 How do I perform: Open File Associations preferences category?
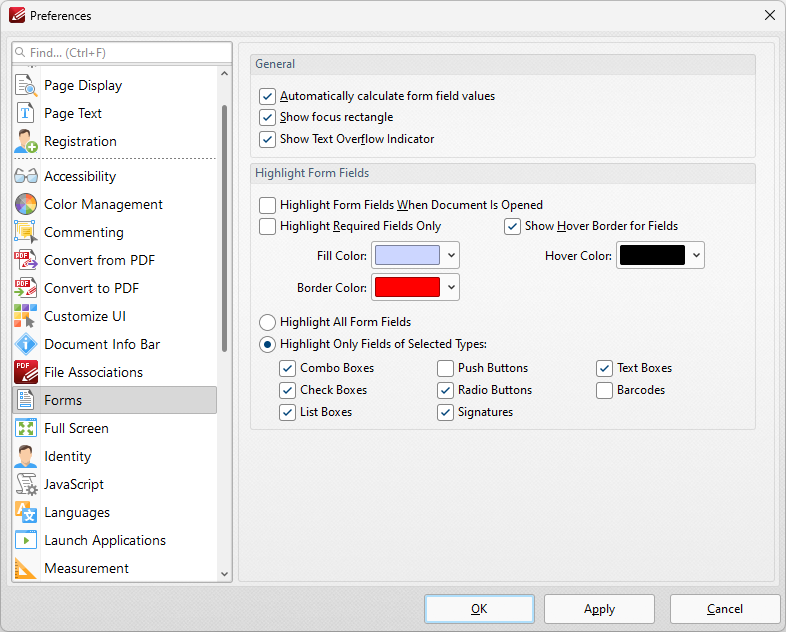point(115,372)
